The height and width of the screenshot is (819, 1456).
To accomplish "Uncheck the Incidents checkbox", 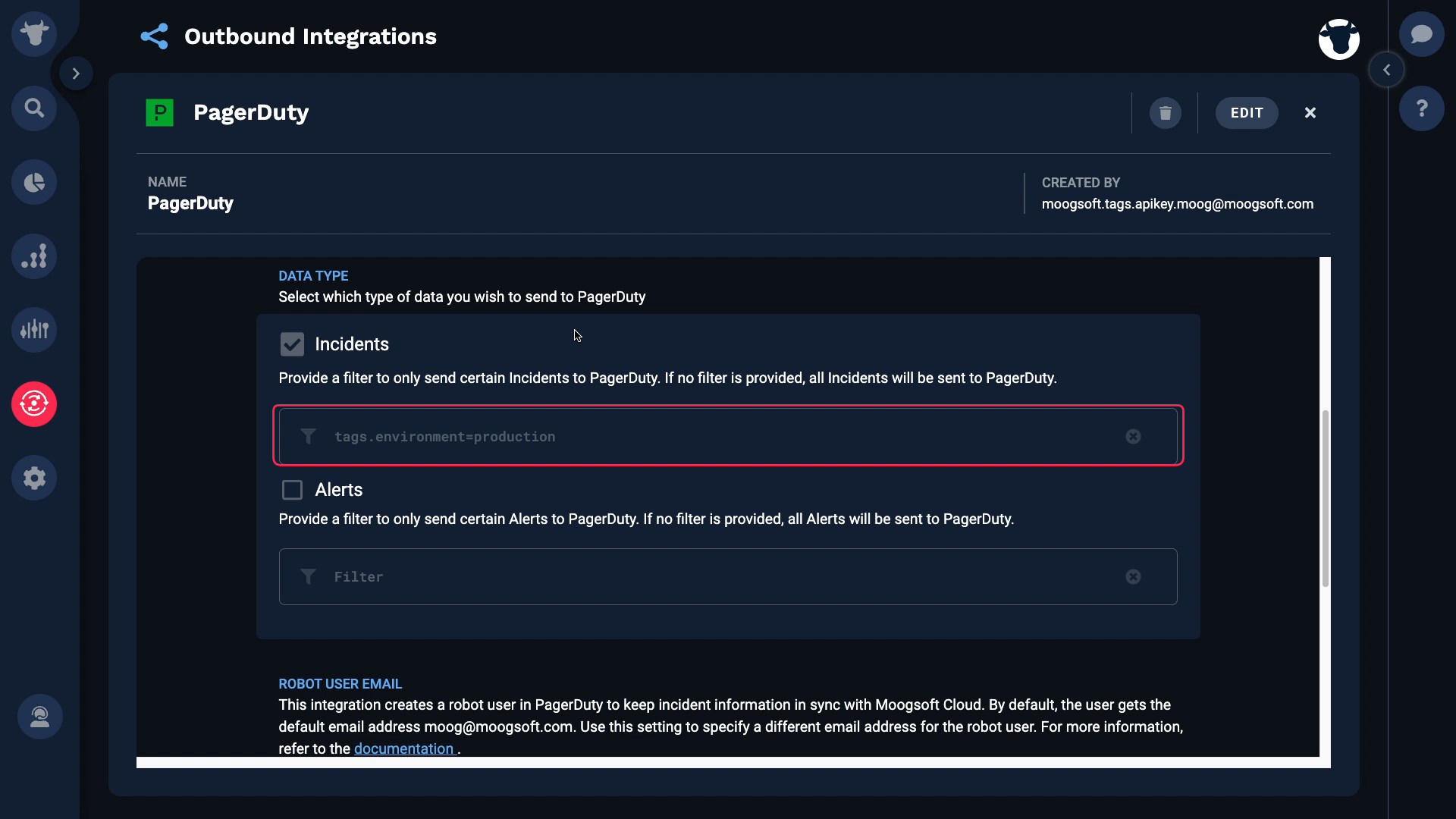I will click(292, 344).
